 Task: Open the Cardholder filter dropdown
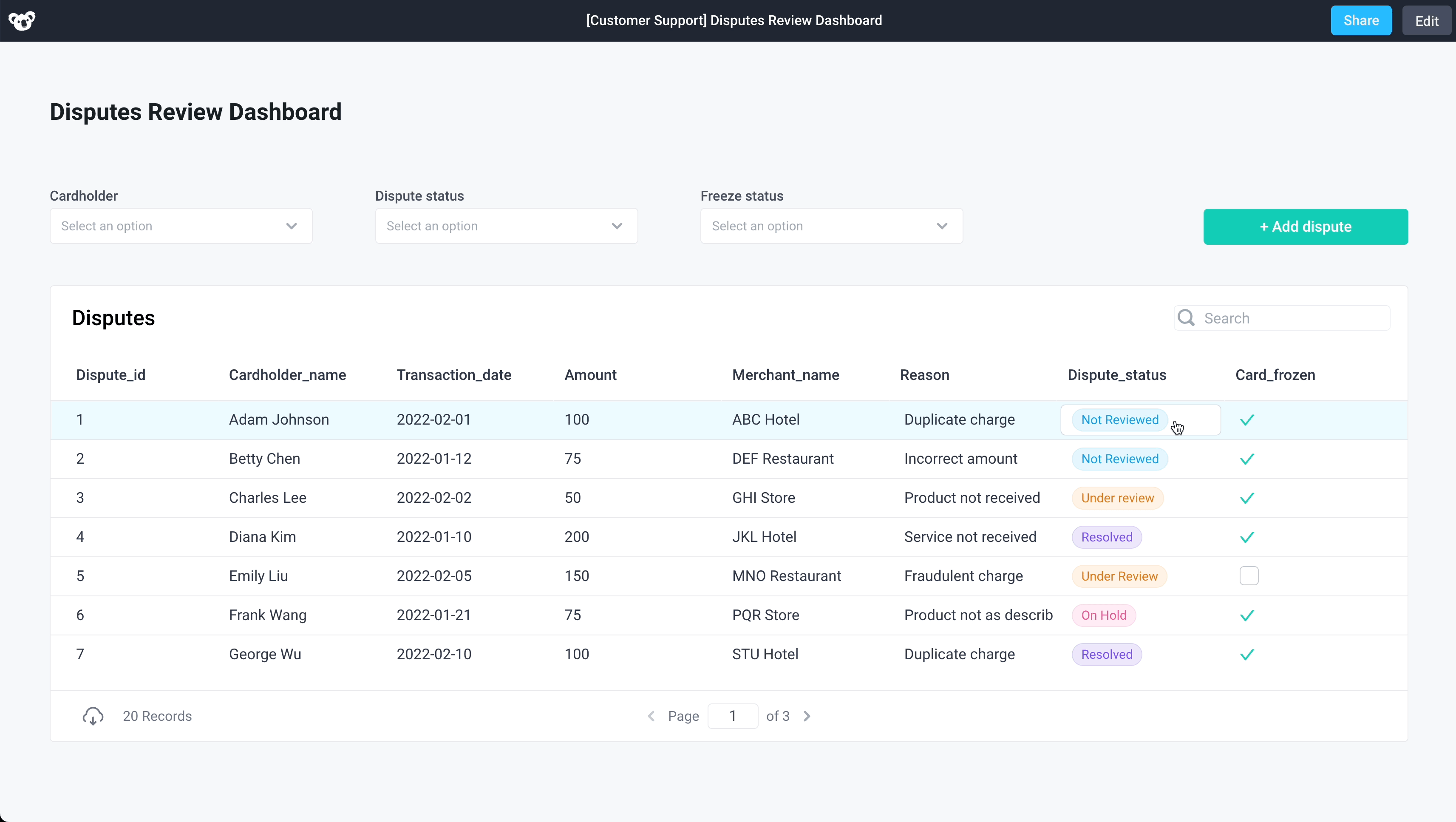pyautogui.click(x=181, y=226)
